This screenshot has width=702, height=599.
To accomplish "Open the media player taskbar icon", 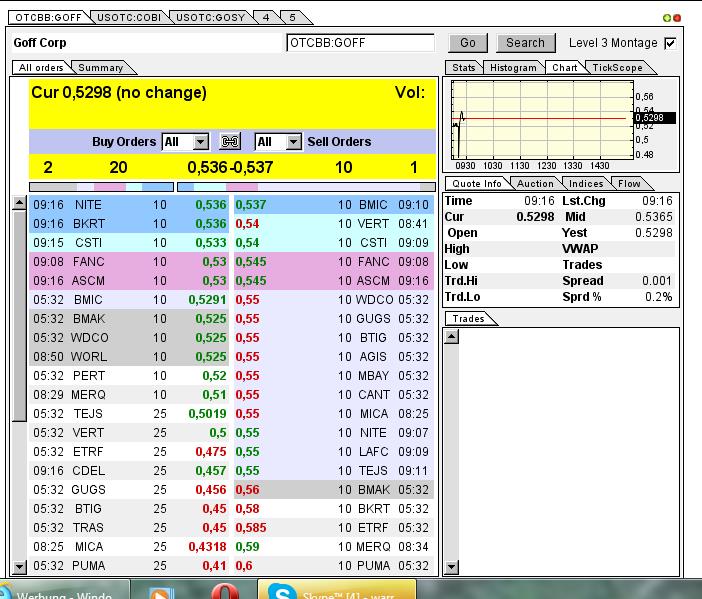I will tap(161, 592).
